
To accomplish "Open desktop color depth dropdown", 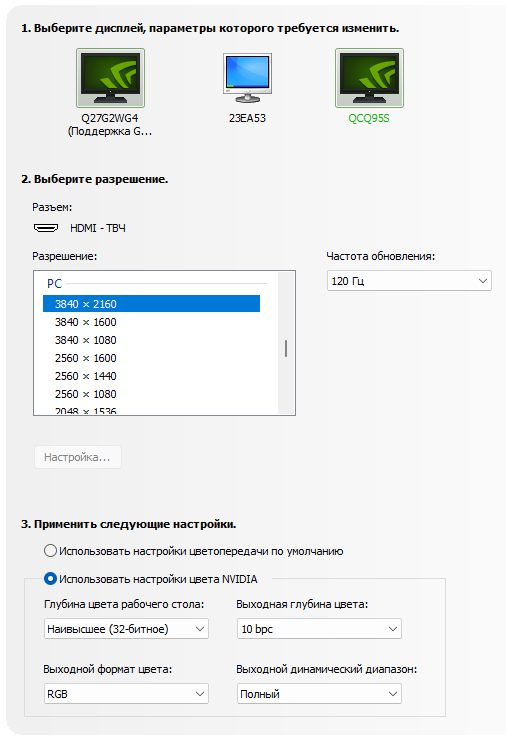I will pyautogui.click(x=126, y=629).
